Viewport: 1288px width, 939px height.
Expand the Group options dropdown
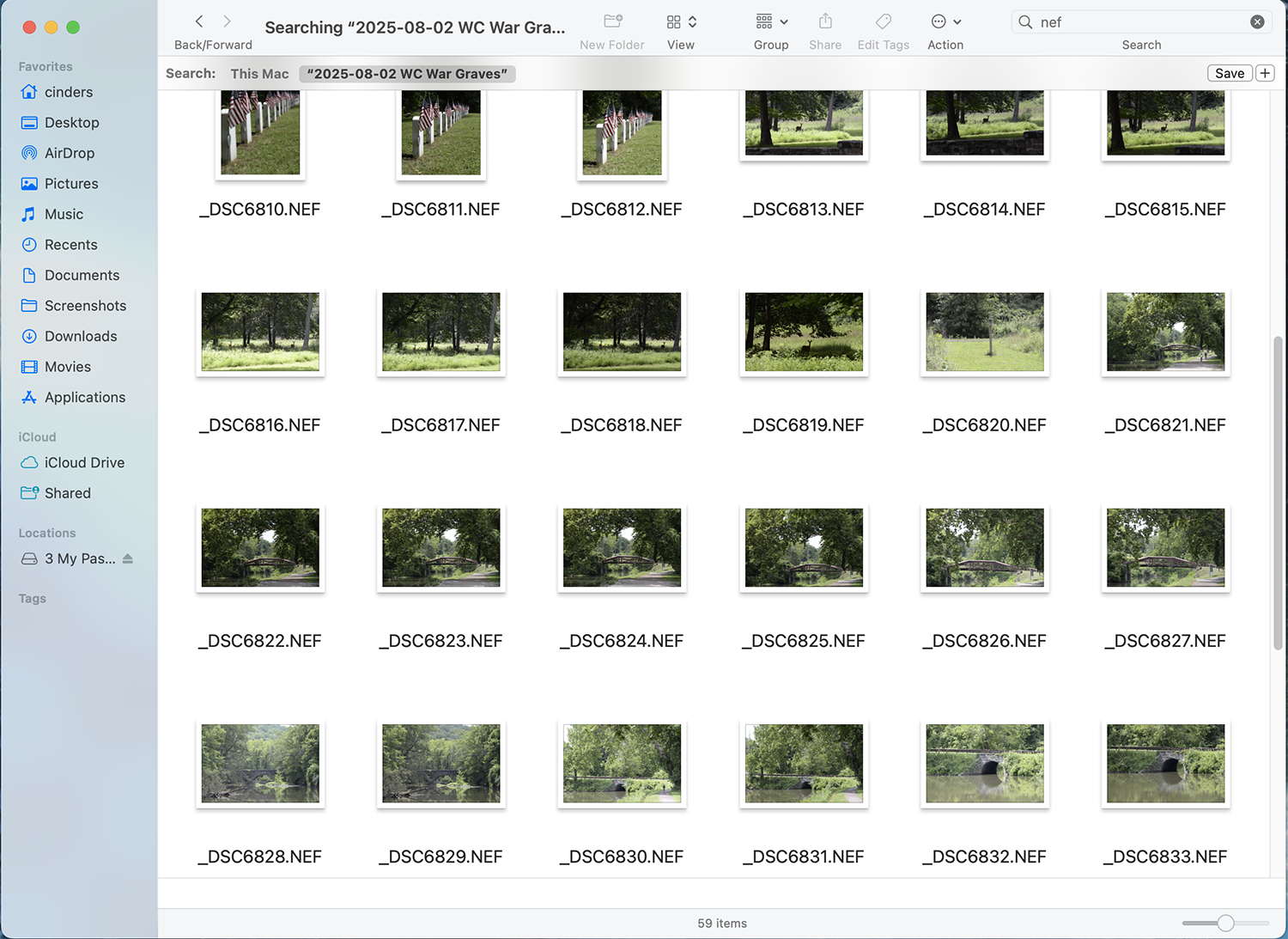point(771,21)
